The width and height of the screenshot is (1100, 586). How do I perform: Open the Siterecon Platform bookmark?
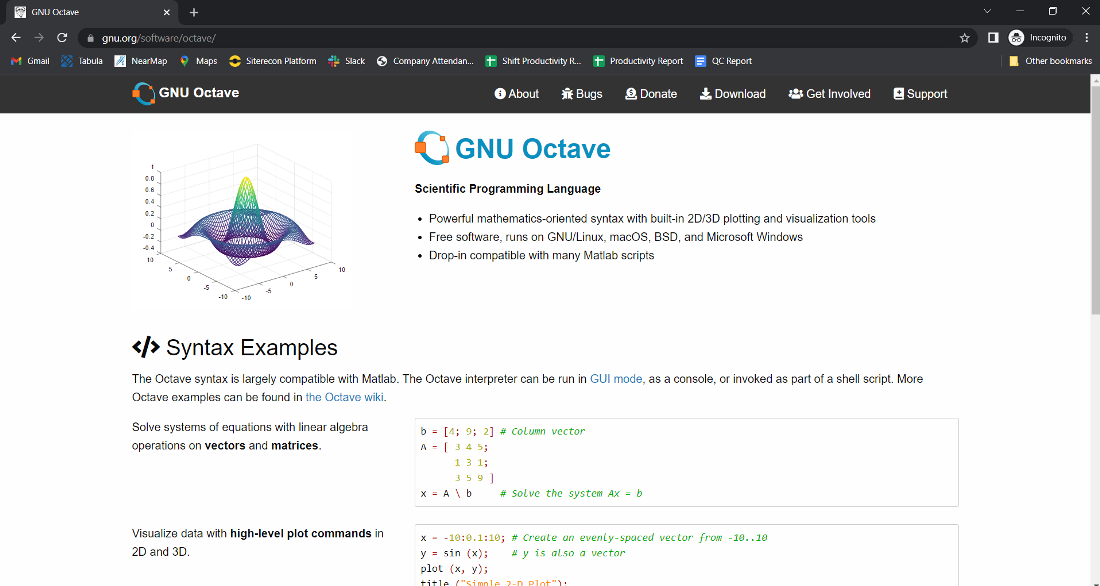point(273,61)
